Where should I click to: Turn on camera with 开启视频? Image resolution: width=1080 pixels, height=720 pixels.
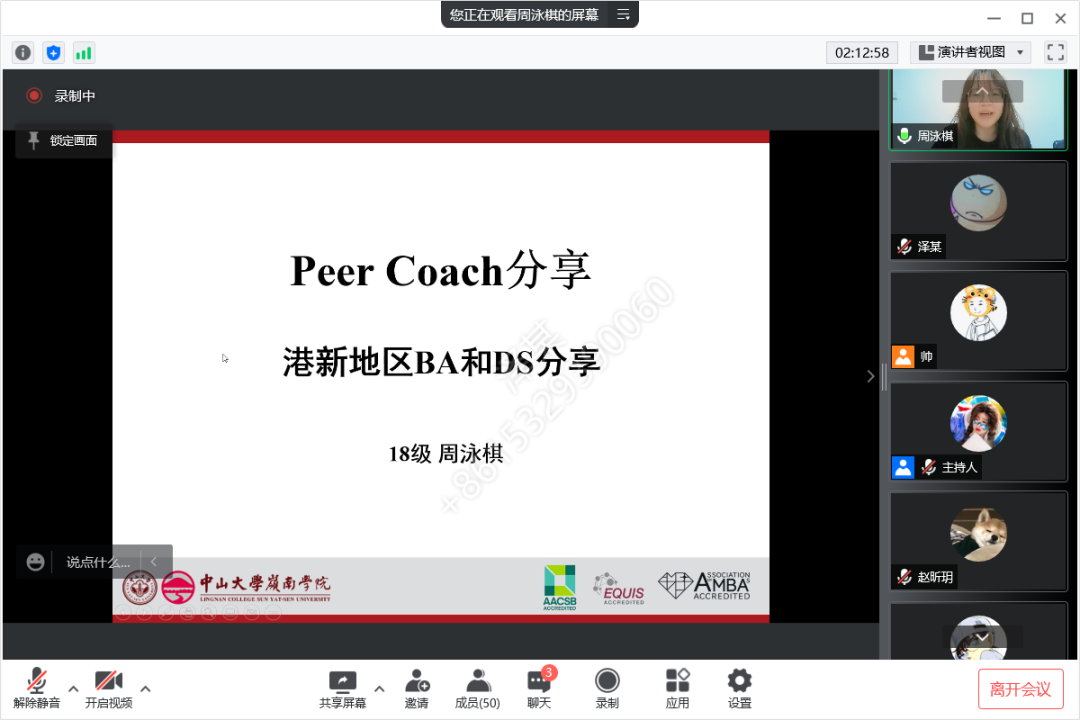click(x=108, y=688)
